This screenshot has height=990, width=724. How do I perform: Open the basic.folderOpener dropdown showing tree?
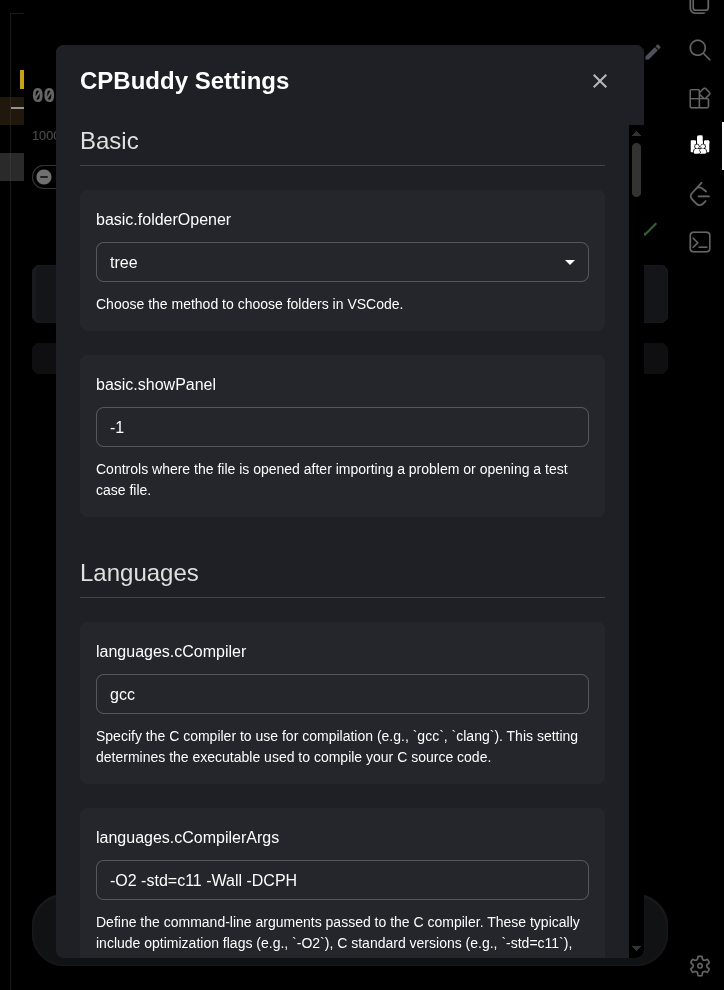pyautogui.click(x=342, y=262)
